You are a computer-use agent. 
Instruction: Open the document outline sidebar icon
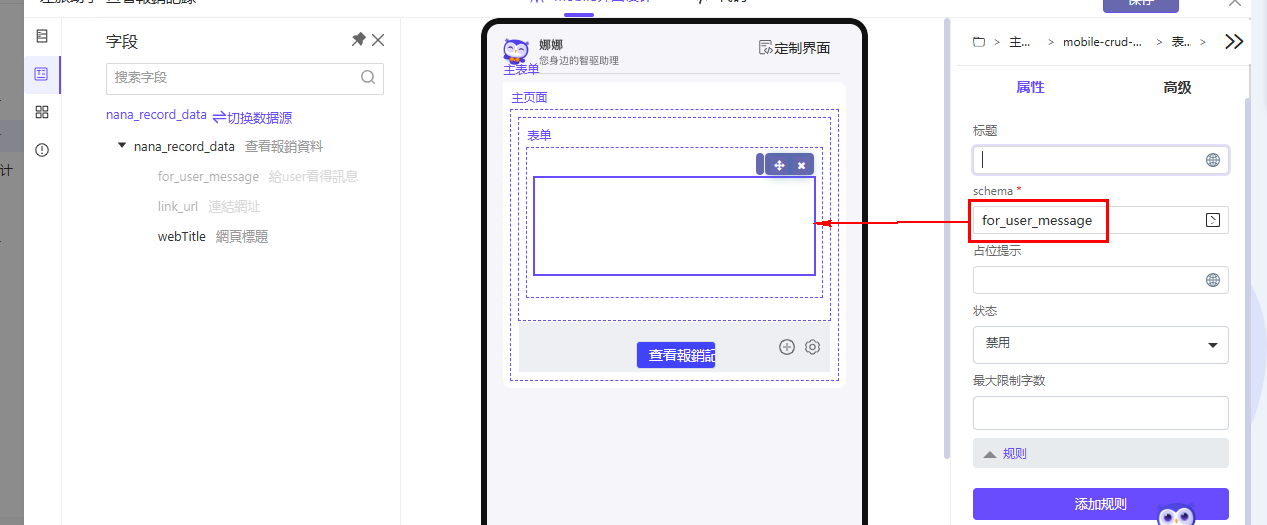[x=41, y=36]
